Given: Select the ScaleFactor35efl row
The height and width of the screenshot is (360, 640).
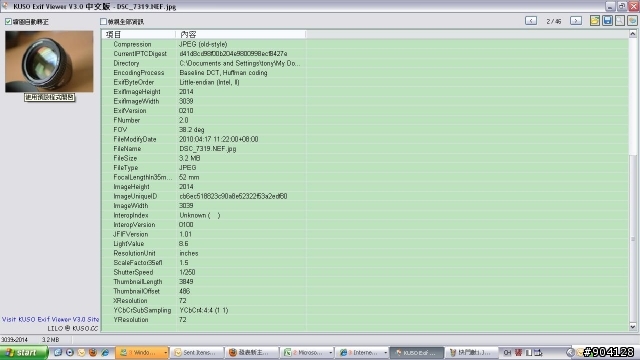Looking at the screenshot, I should pyautogui.click(x=365, y=262).
